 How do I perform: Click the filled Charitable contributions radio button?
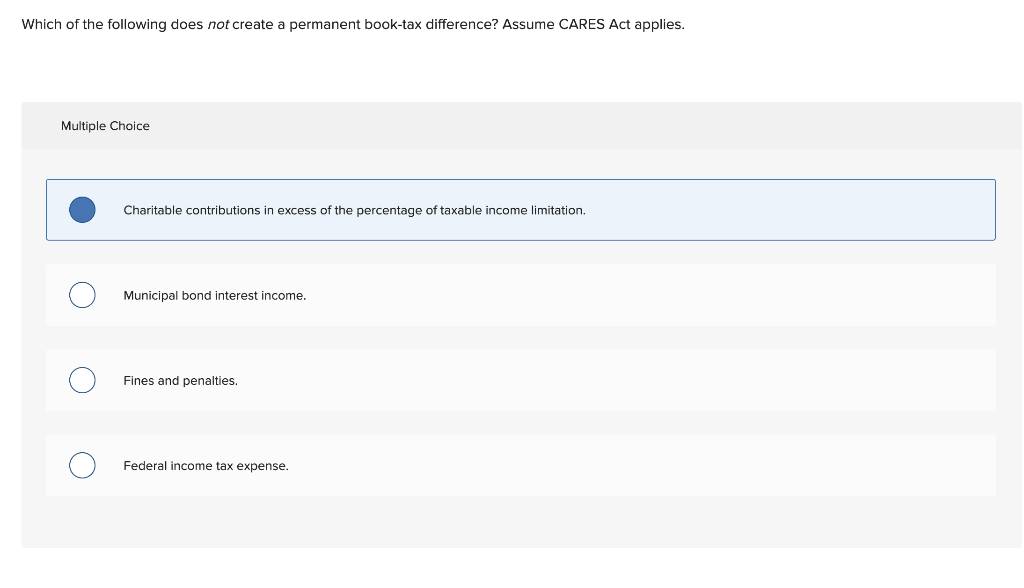point(82,210)
